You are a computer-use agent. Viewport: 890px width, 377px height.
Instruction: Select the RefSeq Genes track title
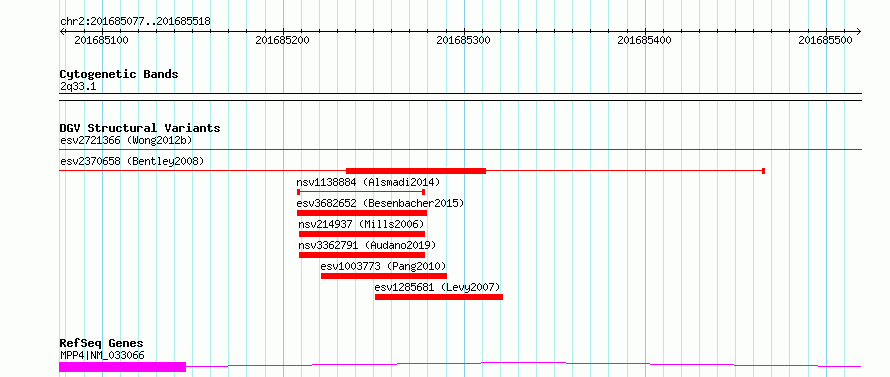[102, 344]
